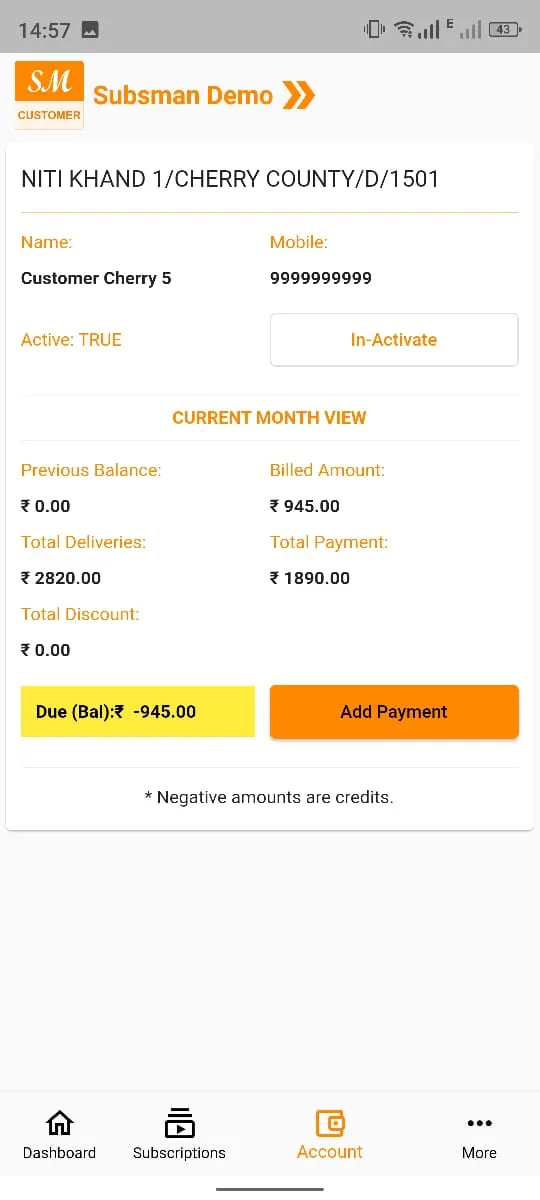Screen dimensions: 540x1200
Task: Tap the Billed Amount value ₹ 945.00
Action: pos(305,506)
